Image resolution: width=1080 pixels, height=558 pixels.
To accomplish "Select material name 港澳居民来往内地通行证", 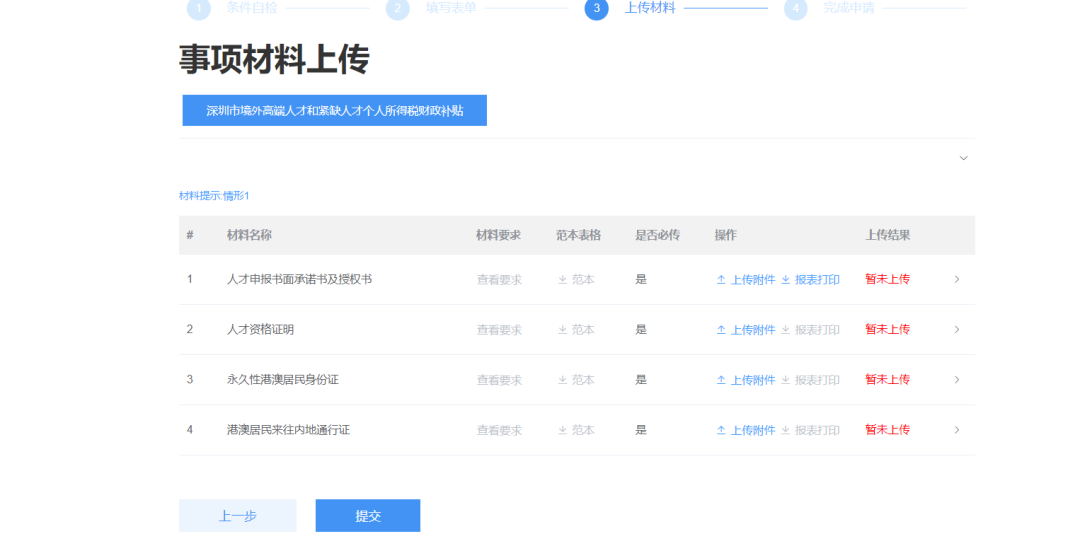I will 289,430.
